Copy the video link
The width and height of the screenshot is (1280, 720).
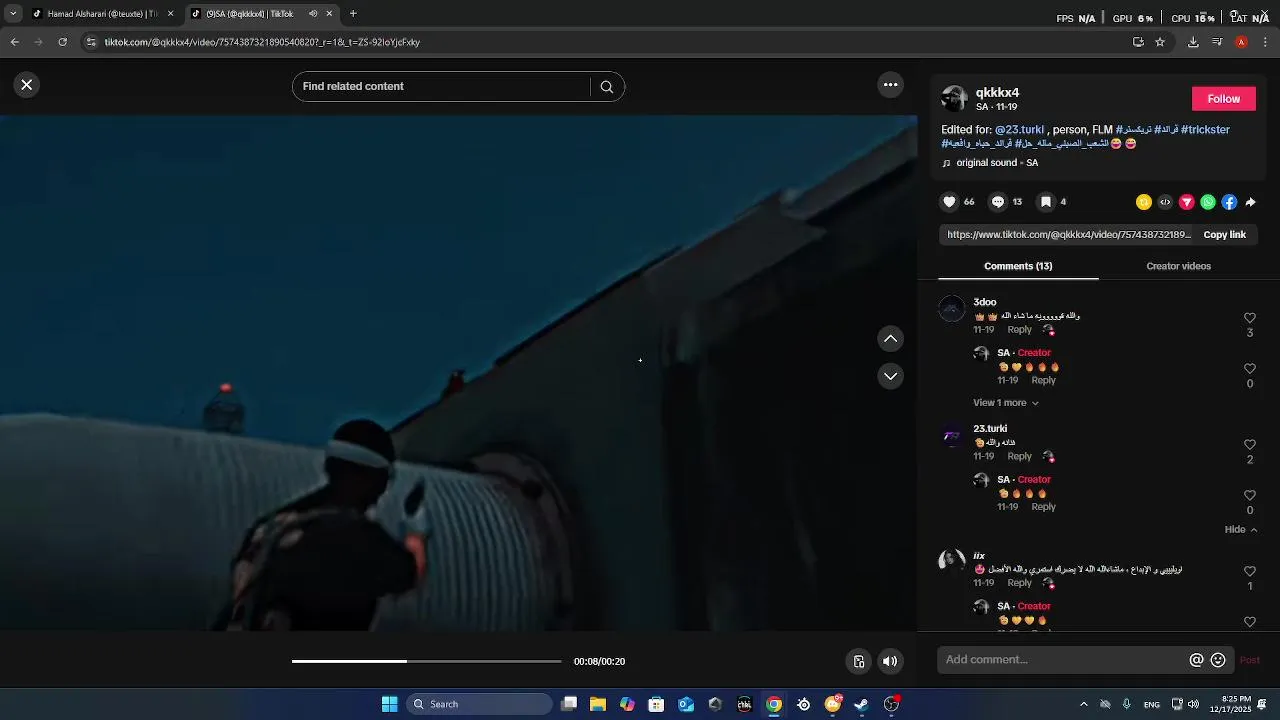click(x=1224, y=235)
